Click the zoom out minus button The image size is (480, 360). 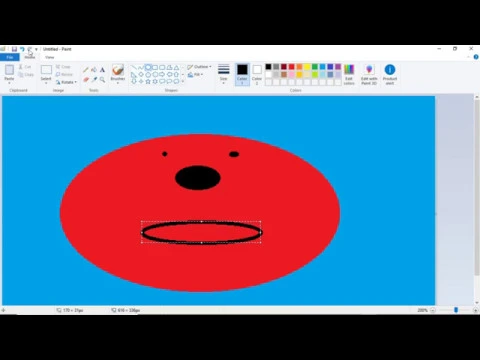pyautogui.click(x=433, y=310)
